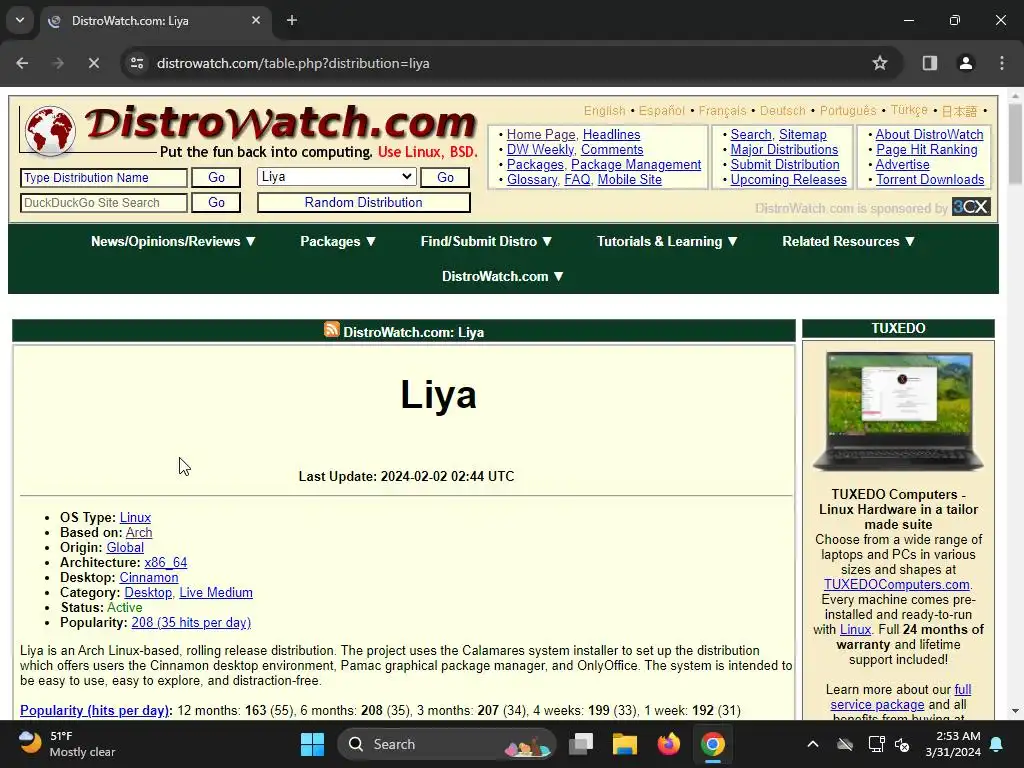This screenshot has height=768, width=1024.
Task: Expand the Related Resources menu
Action: 848,241
